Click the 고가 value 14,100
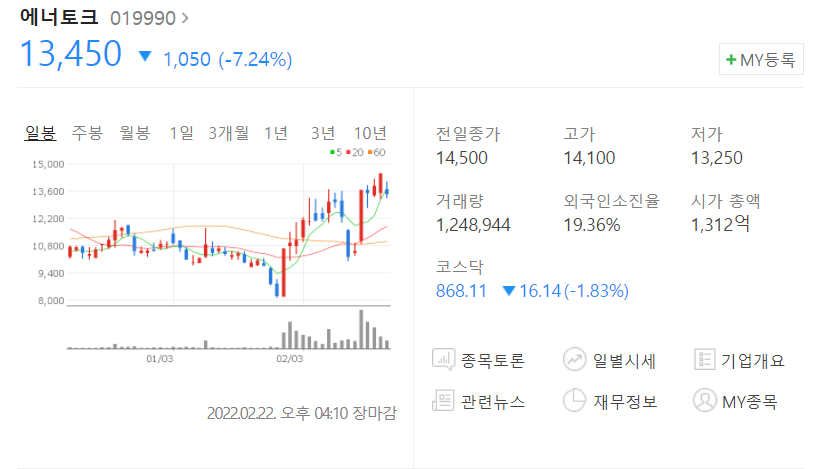Image resolution: width=818 pixels, height=469 pixels. [x=589, y=158]
